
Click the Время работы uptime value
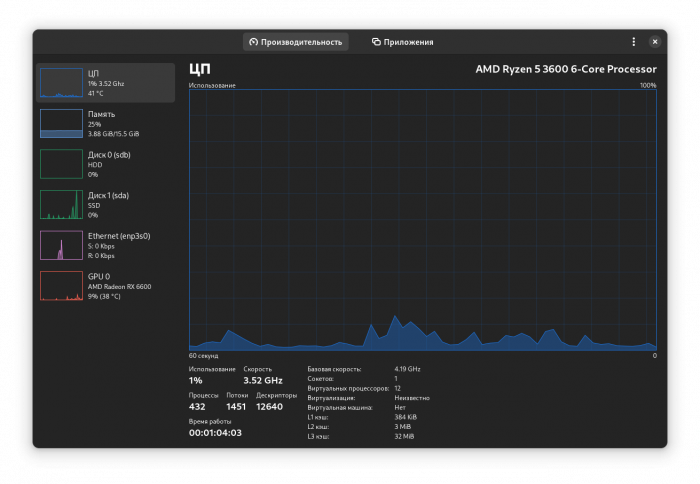215,433
